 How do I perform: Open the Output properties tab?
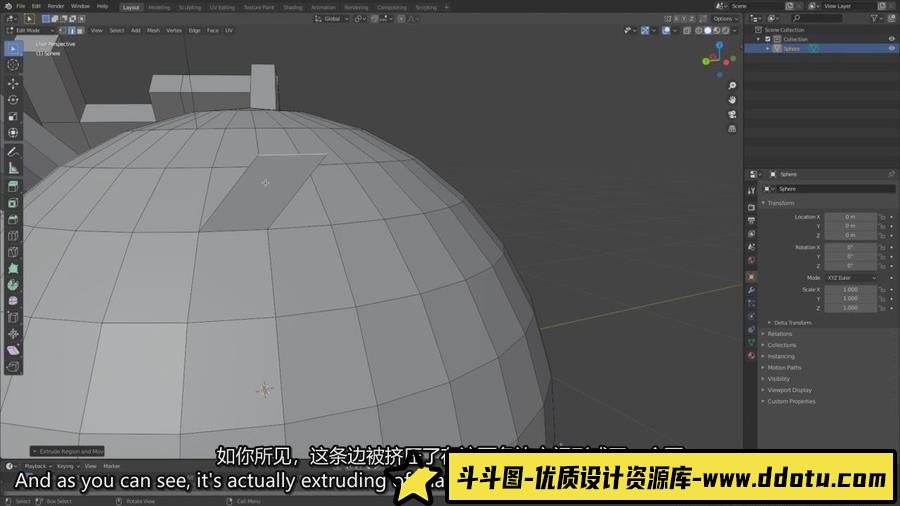pos(751,220)
